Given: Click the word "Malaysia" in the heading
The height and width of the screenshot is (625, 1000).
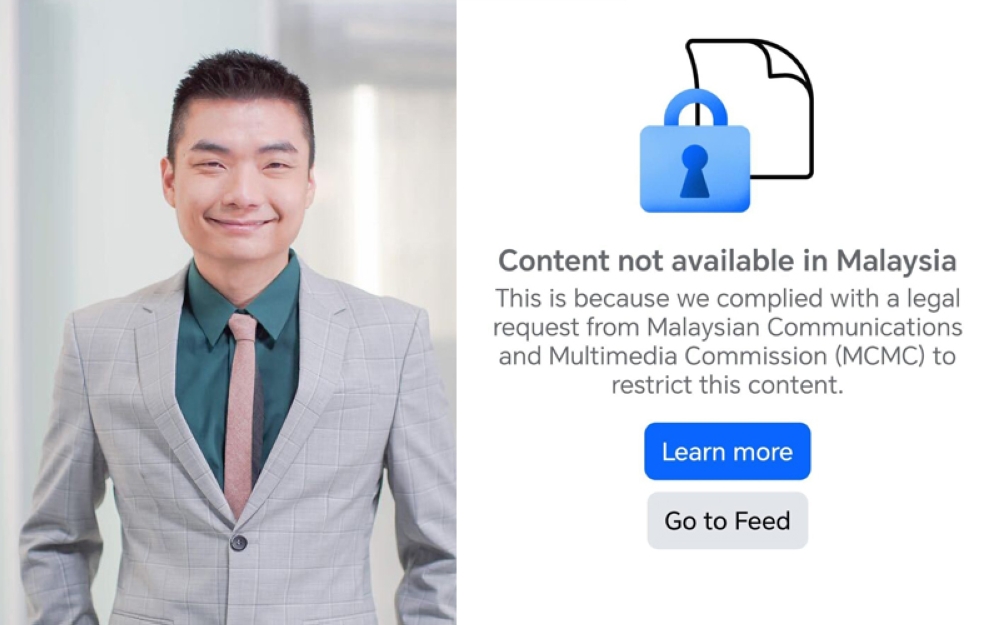Looking at the screenshot, I should coord(896,261).
